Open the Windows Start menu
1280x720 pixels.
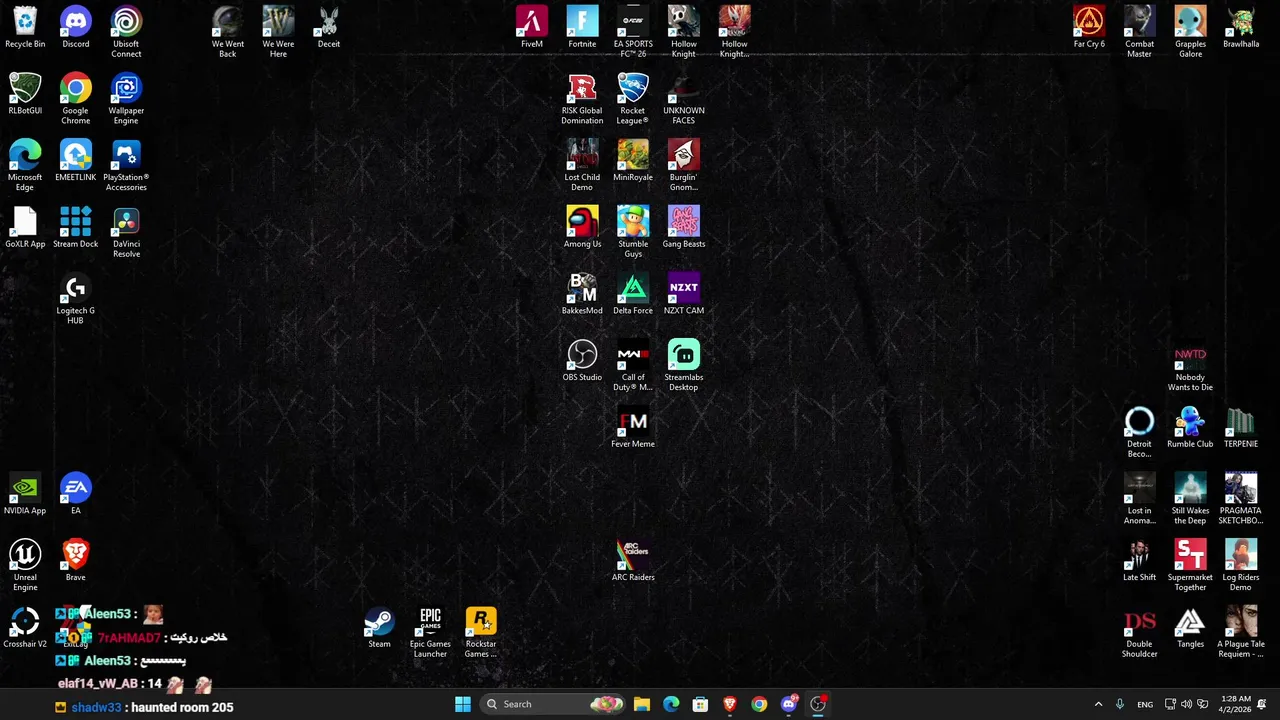point(463,704)
